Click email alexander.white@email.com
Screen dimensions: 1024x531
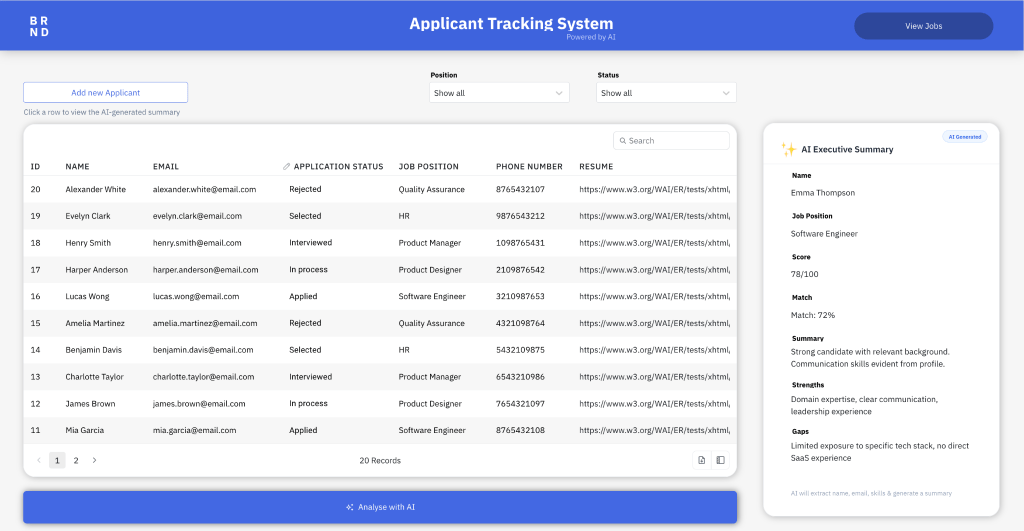tap(204, 189)
